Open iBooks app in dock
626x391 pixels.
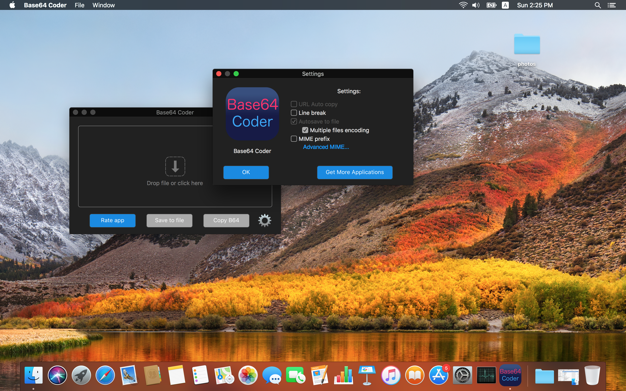pos(415,375)
